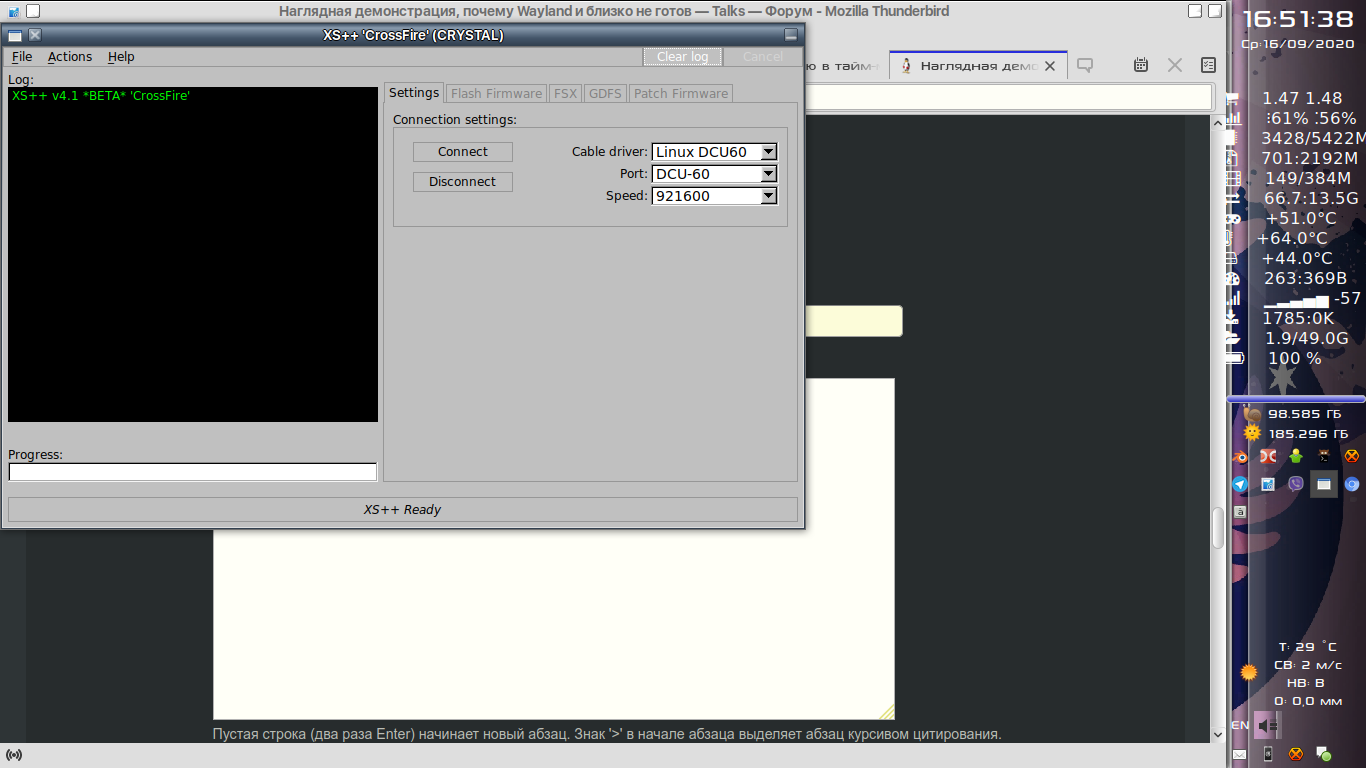Switch to the Flash Firmware tab

pos(496,93)
